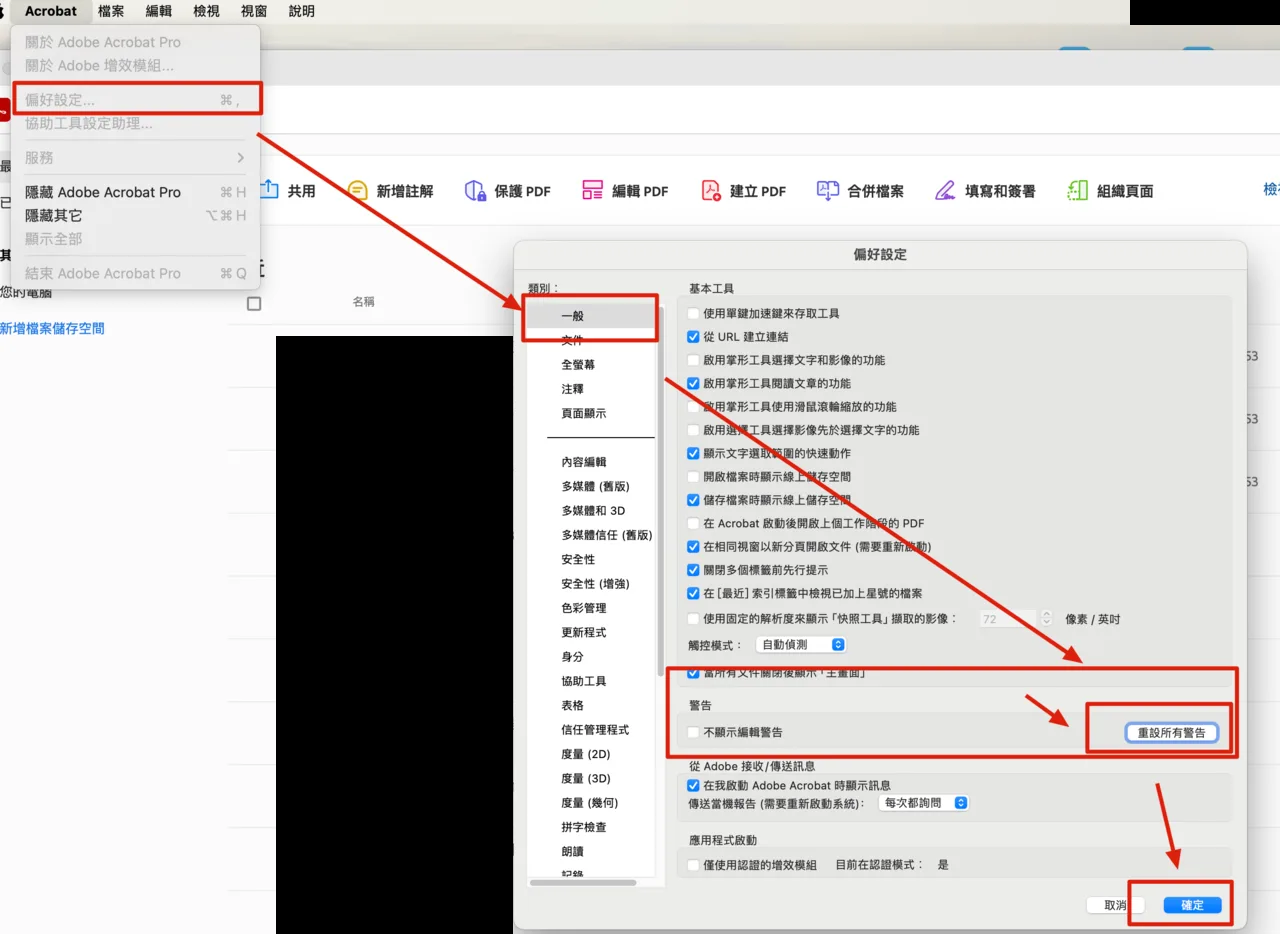Select the 安全性 (增強) category
Viewport: 1280px width, 934px height.
pyautogui.click(x=591, y=584)
